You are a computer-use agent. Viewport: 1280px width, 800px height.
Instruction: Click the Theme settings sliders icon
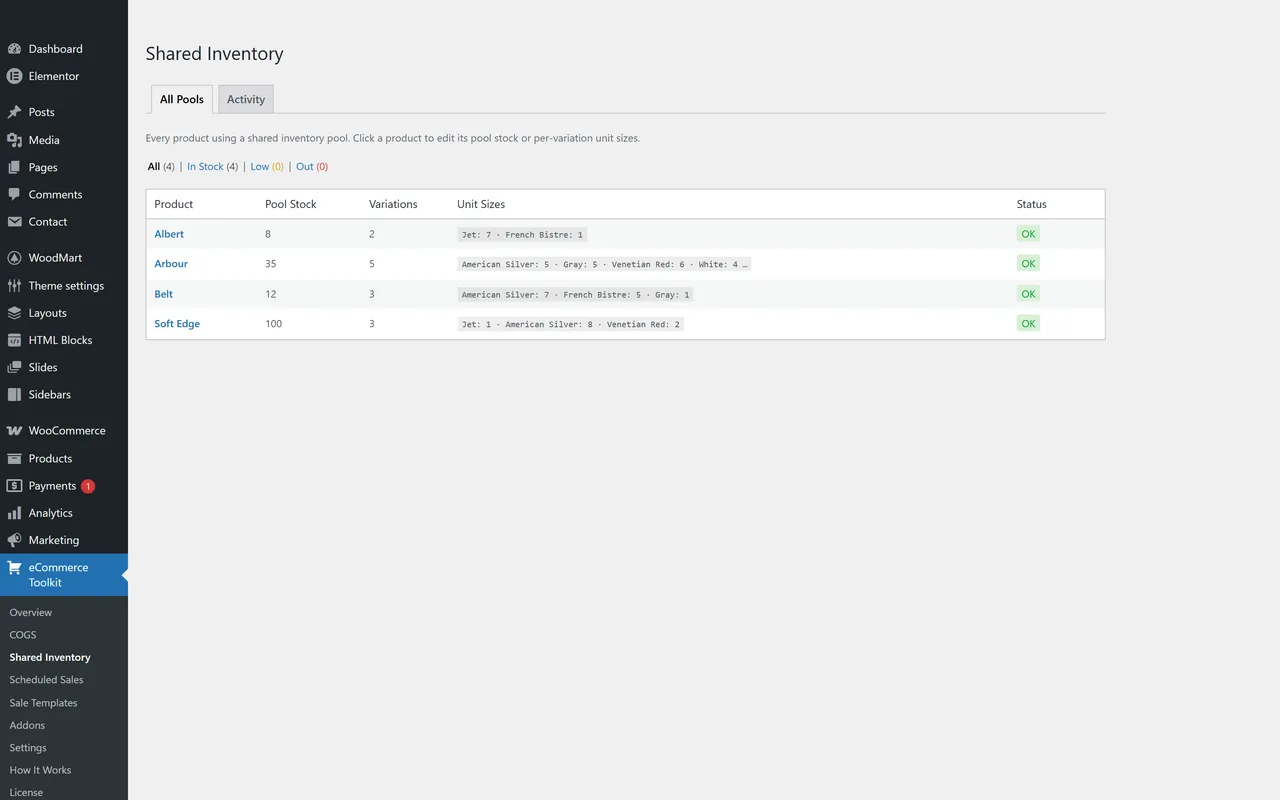[14, 285]
